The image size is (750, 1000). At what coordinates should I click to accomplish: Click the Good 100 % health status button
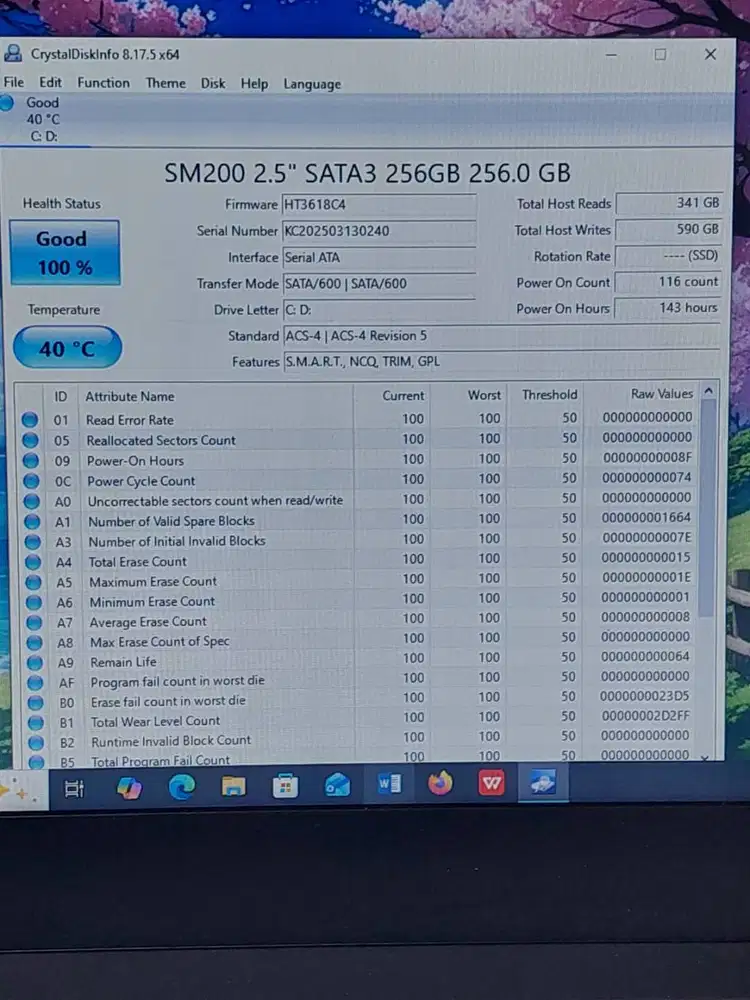pyautogui.click(x=64, y=253)
